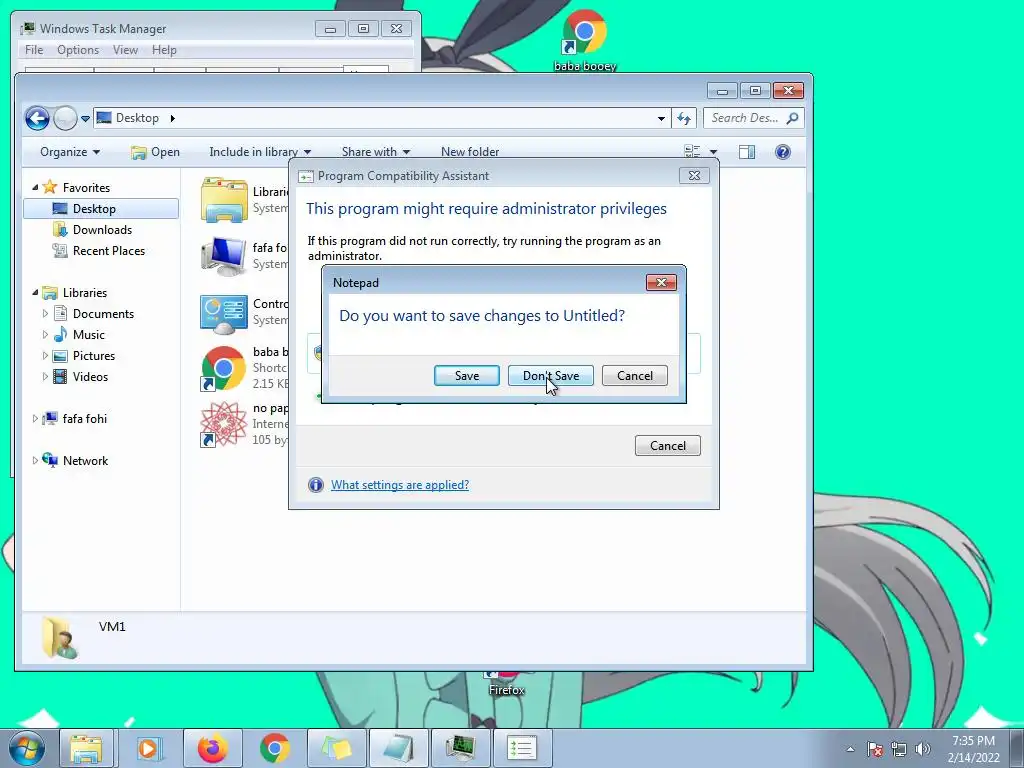1024x768 pixels.
Task: Open recent pages dropdown arrow in Explorer
Action: point(85,119)
